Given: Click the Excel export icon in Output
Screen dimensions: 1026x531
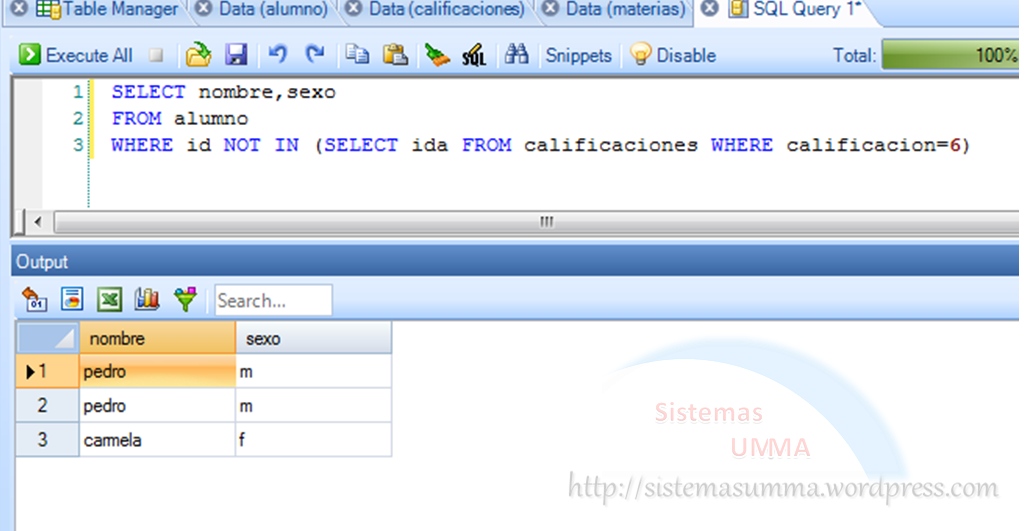Looking at the screenshot, I should point(109,299).
